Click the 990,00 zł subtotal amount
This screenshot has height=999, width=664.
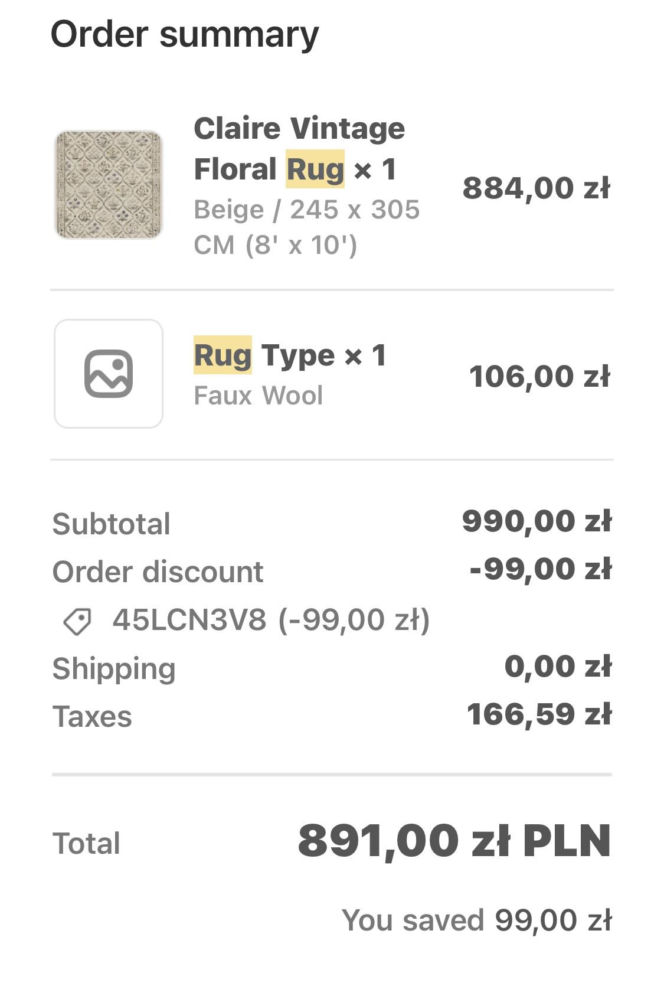pos(536,520)
